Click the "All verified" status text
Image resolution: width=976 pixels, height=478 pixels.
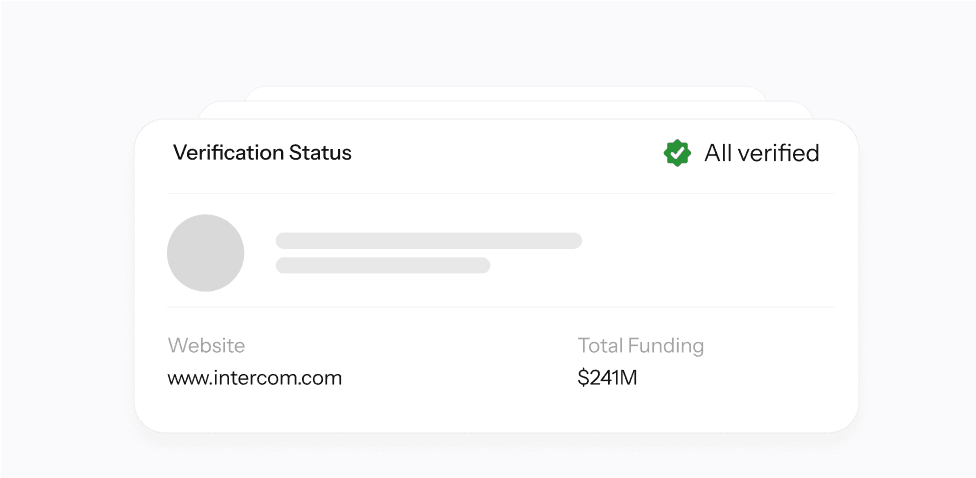click(761, 153)
